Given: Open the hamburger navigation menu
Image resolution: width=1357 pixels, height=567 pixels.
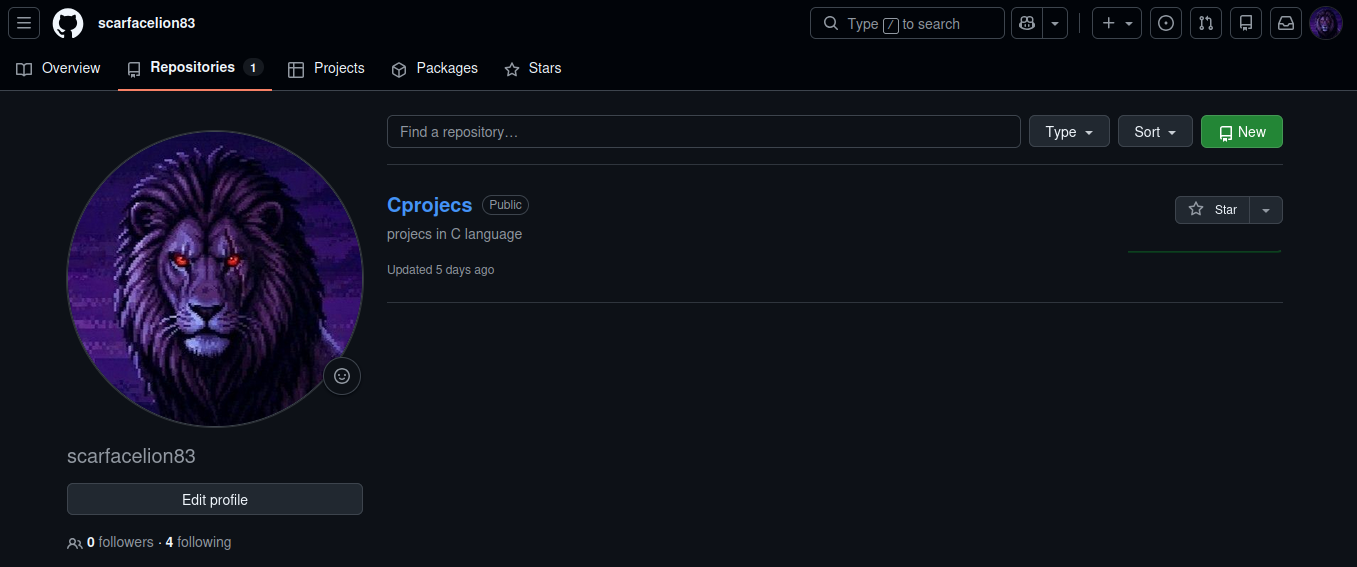Looking at the screenshot, I should coord(24,23).
